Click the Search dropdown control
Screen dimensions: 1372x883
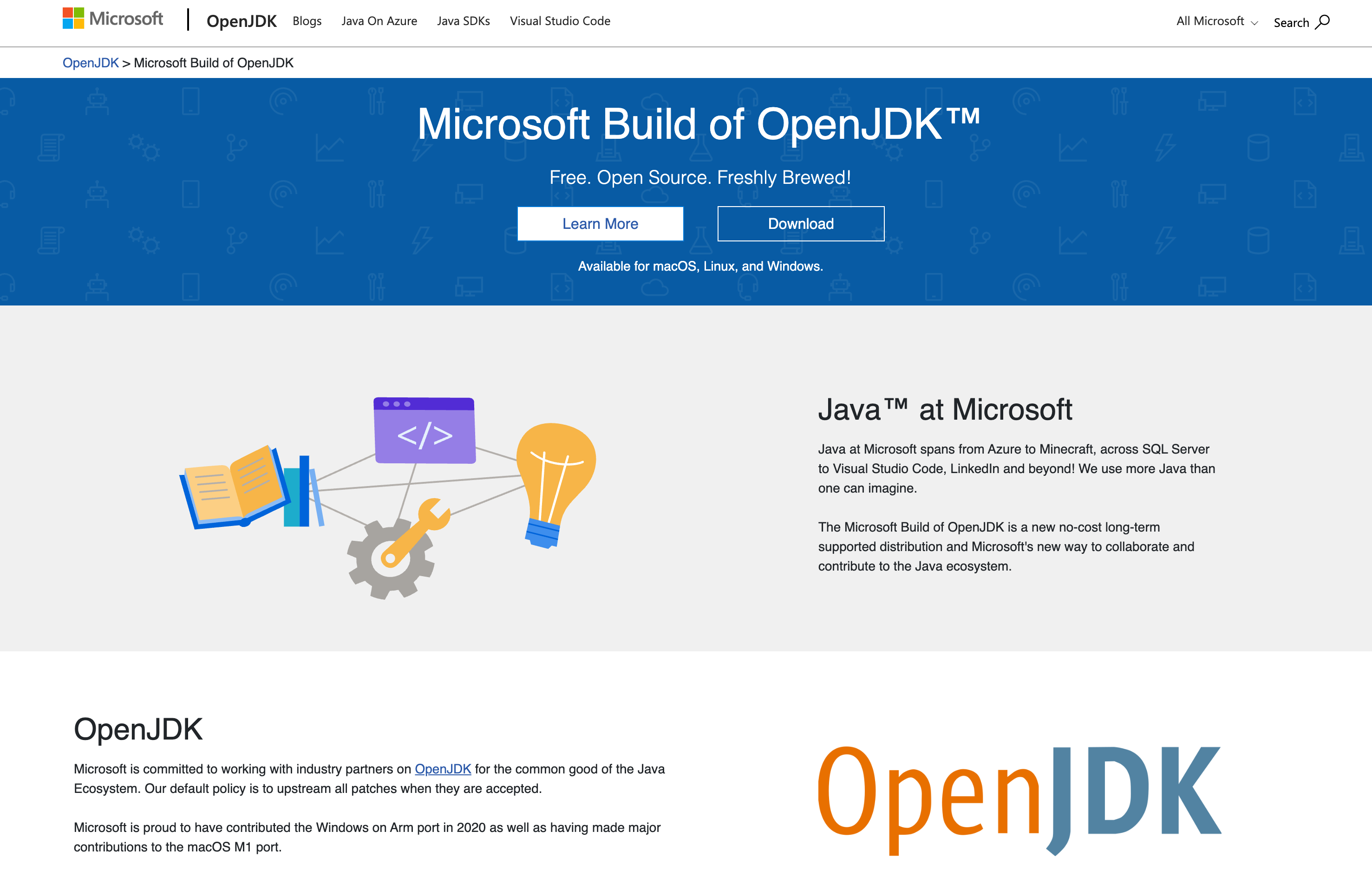coord(1301,22)
